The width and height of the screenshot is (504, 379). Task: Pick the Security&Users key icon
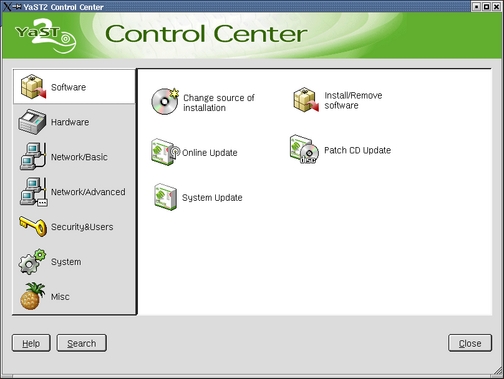33,226
